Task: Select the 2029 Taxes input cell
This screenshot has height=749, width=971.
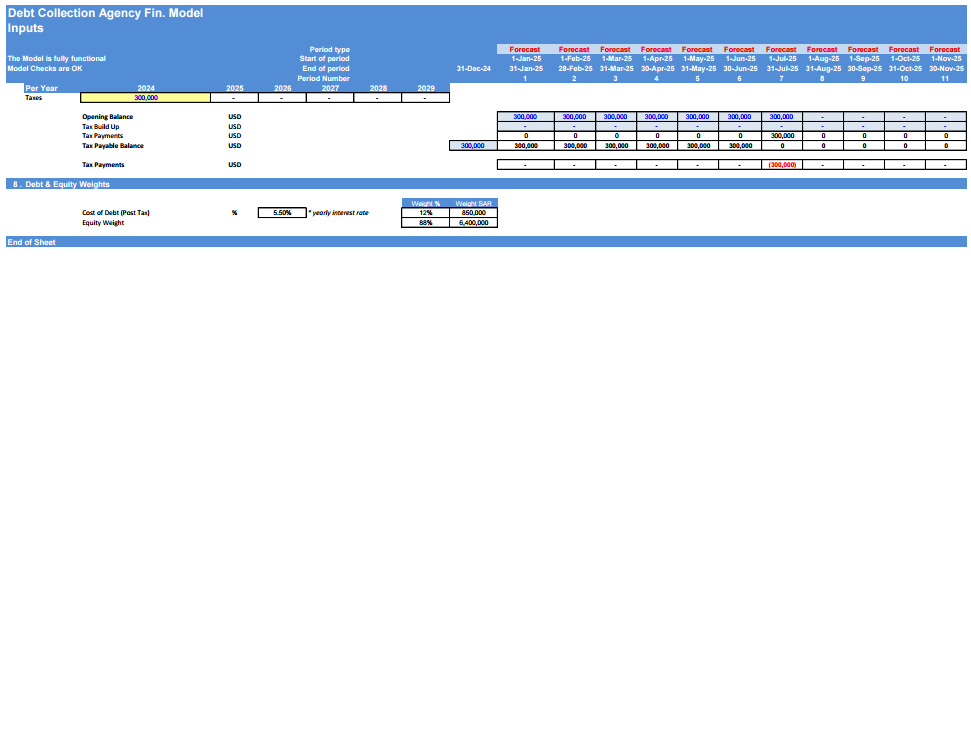Action: (425, 98)
